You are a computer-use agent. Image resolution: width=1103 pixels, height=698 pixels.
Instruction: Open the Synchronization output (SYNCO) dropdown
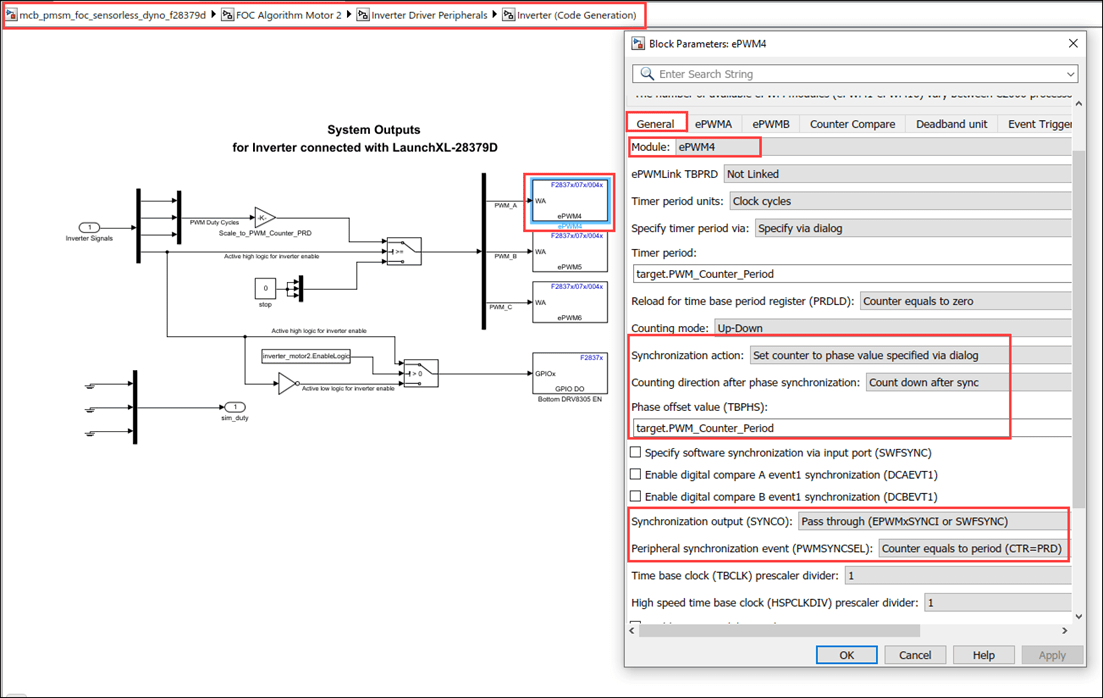tap(935, 521)
